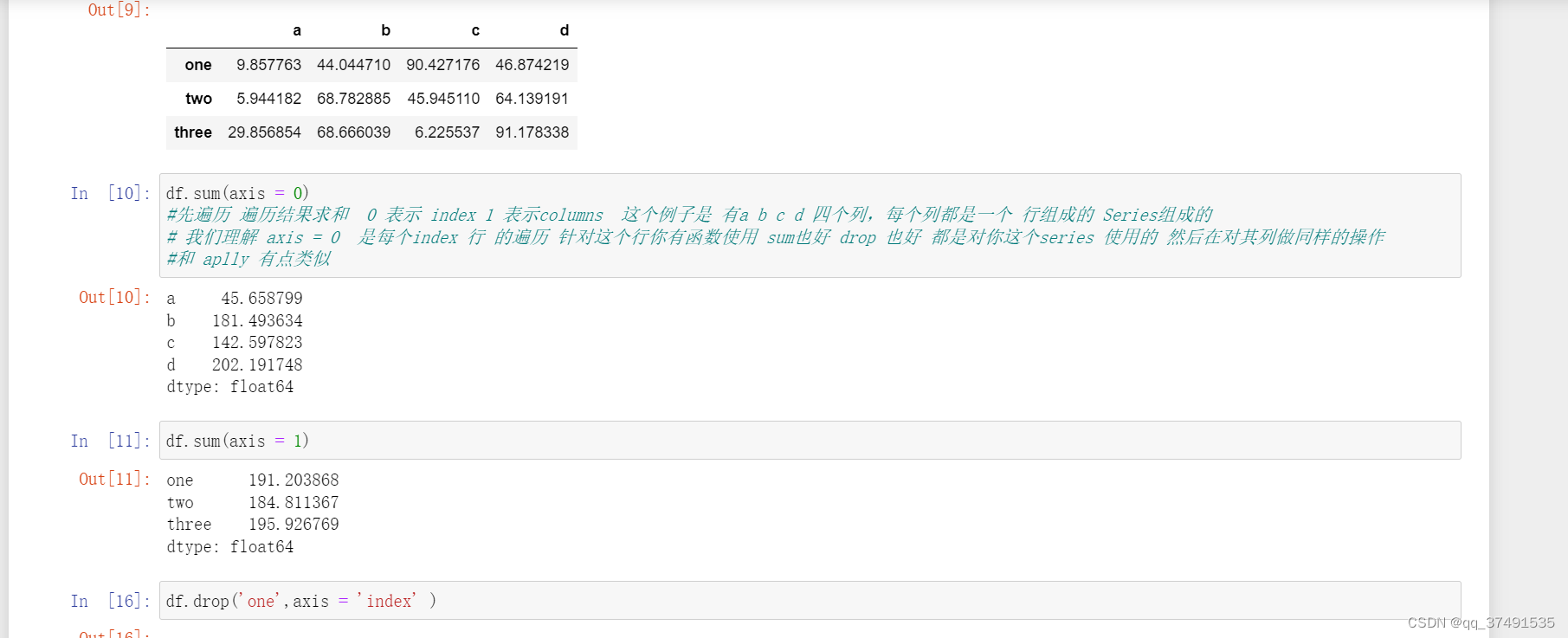Click column header c in the table
Viewport: 1568px width, 638px height.
(475, 30)
